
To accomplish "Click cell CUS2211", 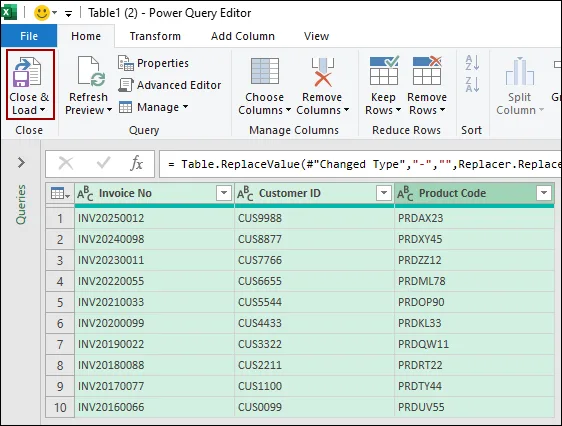I will (x=314, y=365).
